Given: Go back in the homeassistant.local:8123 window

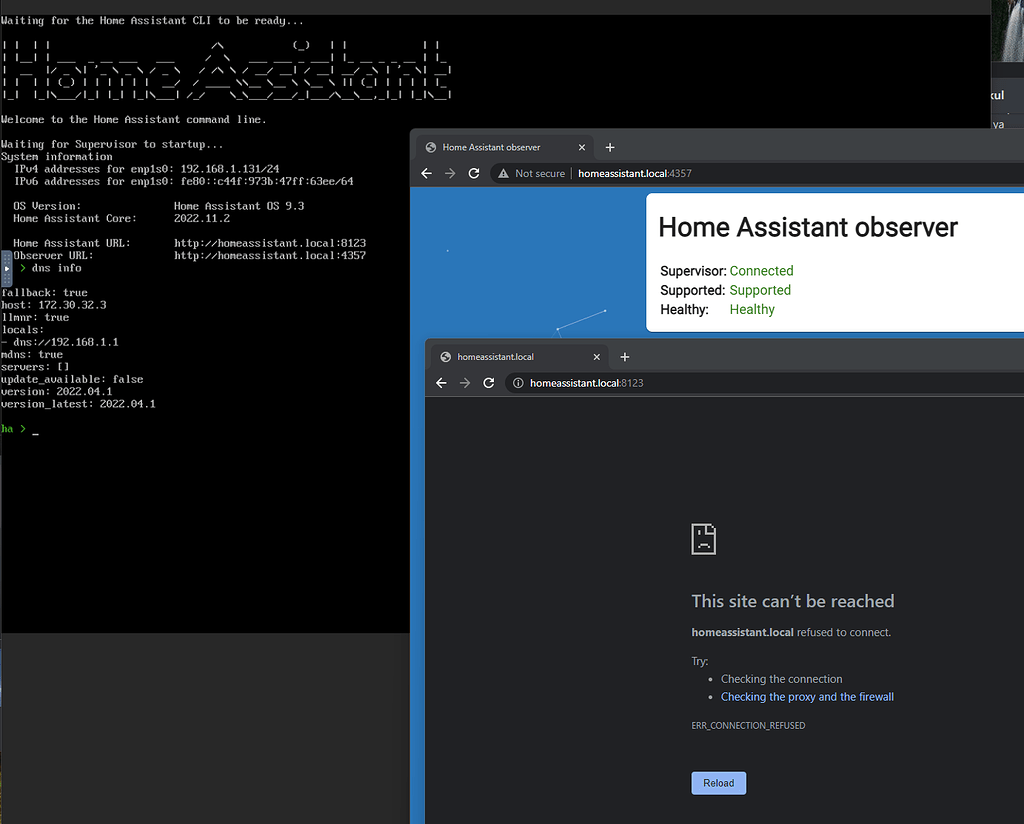Looking at the screenshot, I should (x=441, y=383).
